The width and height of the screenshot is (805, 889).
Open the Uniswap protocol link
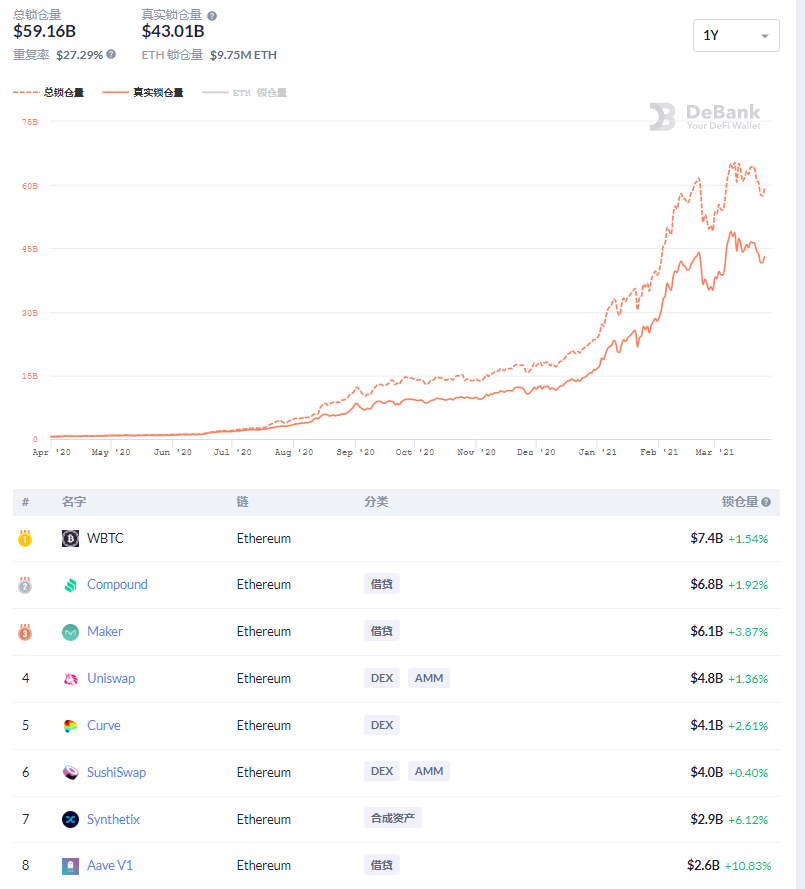pyautogui.click(x=111, y=679)
